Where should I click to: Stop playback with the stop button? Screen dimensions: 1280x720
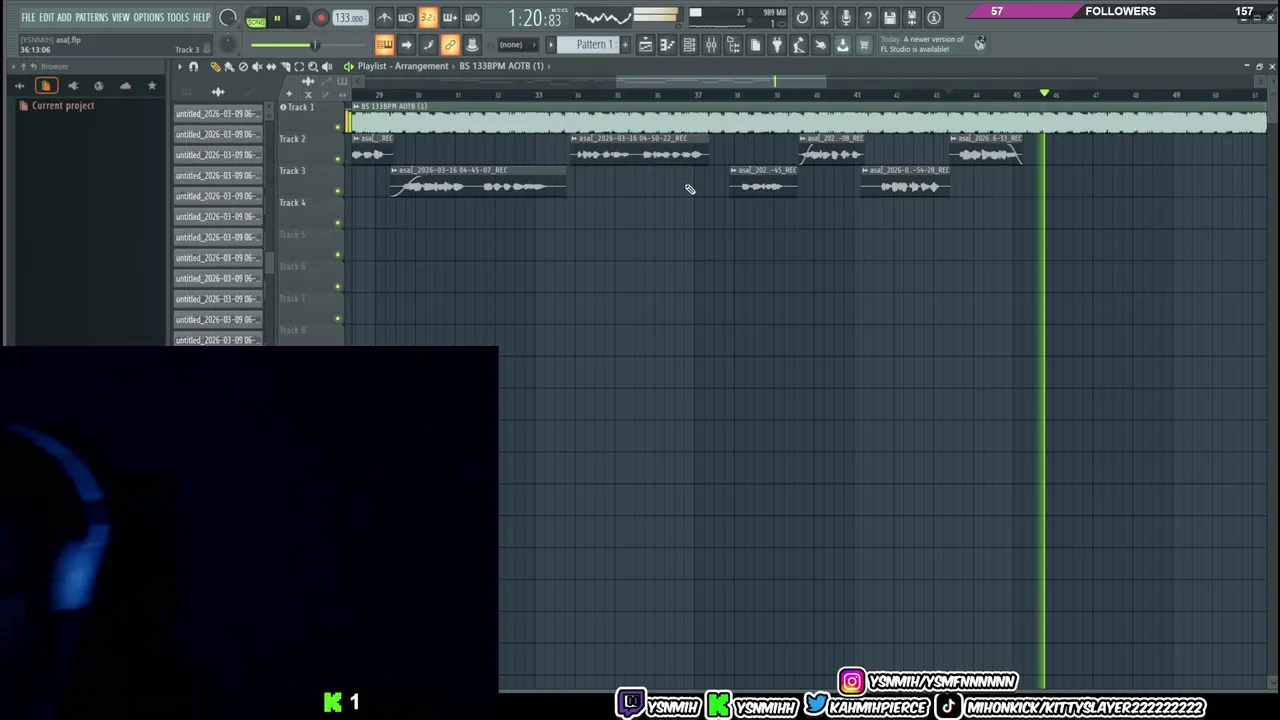298,18
